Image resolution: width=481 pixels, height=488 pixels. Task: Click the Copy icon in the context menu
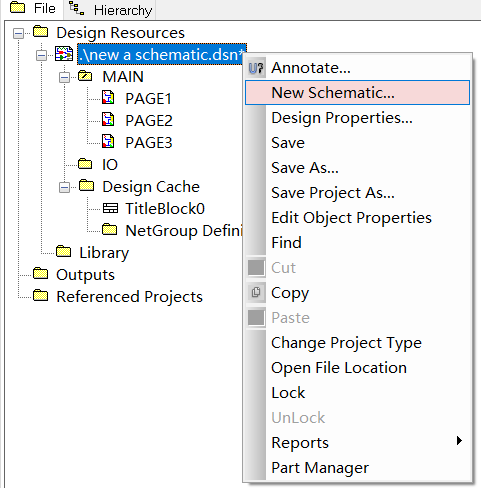[256, 292]
